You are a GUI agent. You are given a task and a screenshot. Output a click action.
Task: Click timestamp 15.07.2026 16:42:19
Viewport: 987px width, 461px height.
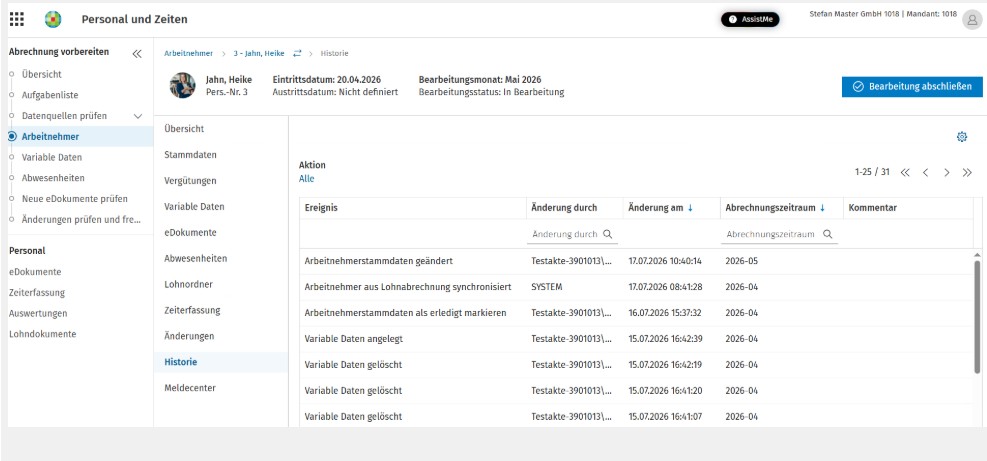[665, 365]
